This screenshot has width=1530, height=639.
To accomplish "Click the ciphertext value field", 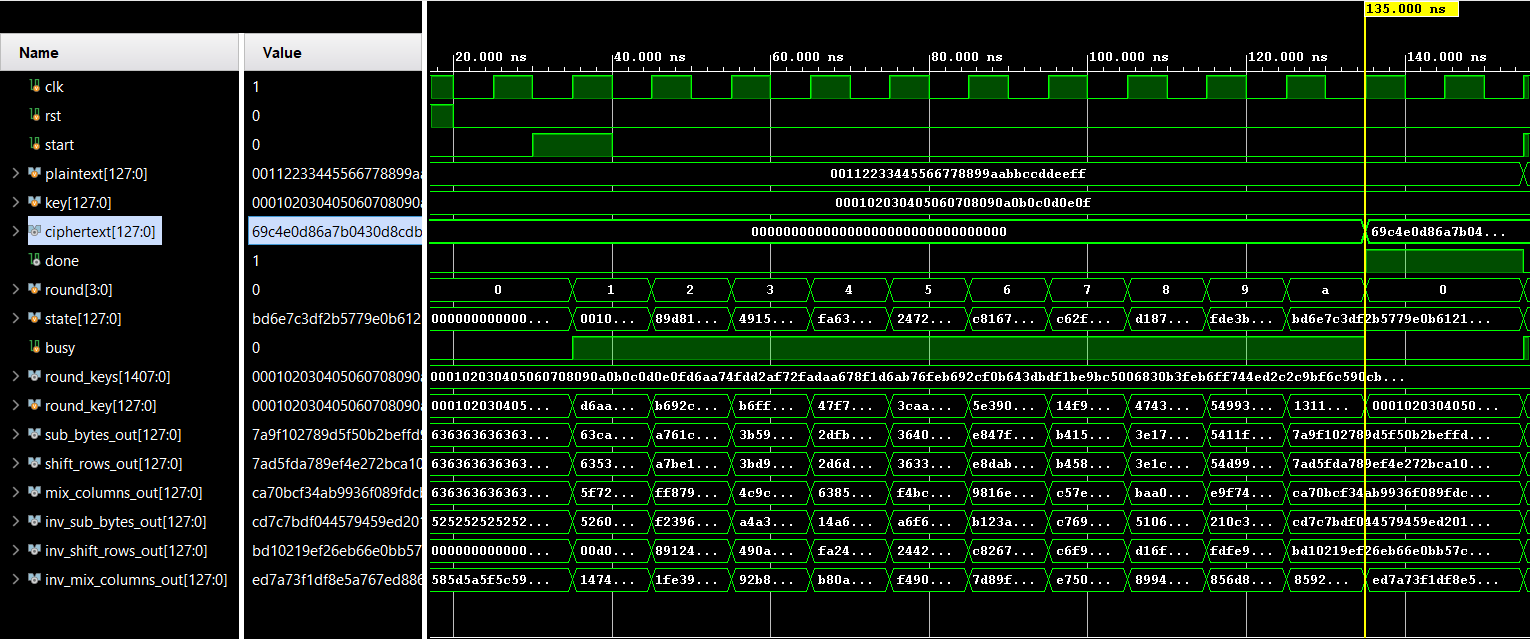I will 334,232.
